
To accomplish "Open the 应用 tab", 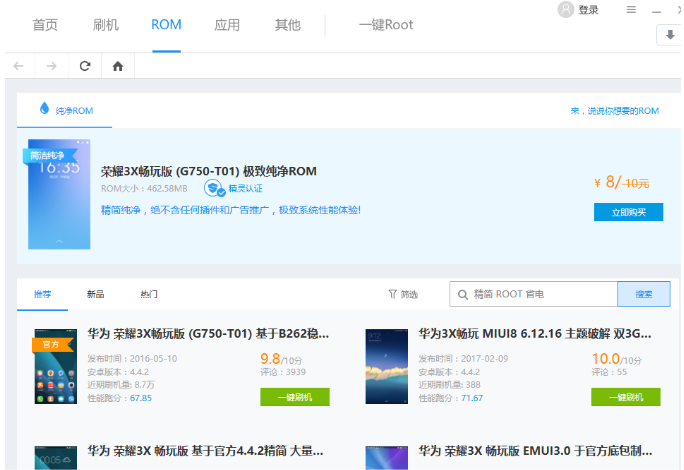I will click(x=227, y=25).
